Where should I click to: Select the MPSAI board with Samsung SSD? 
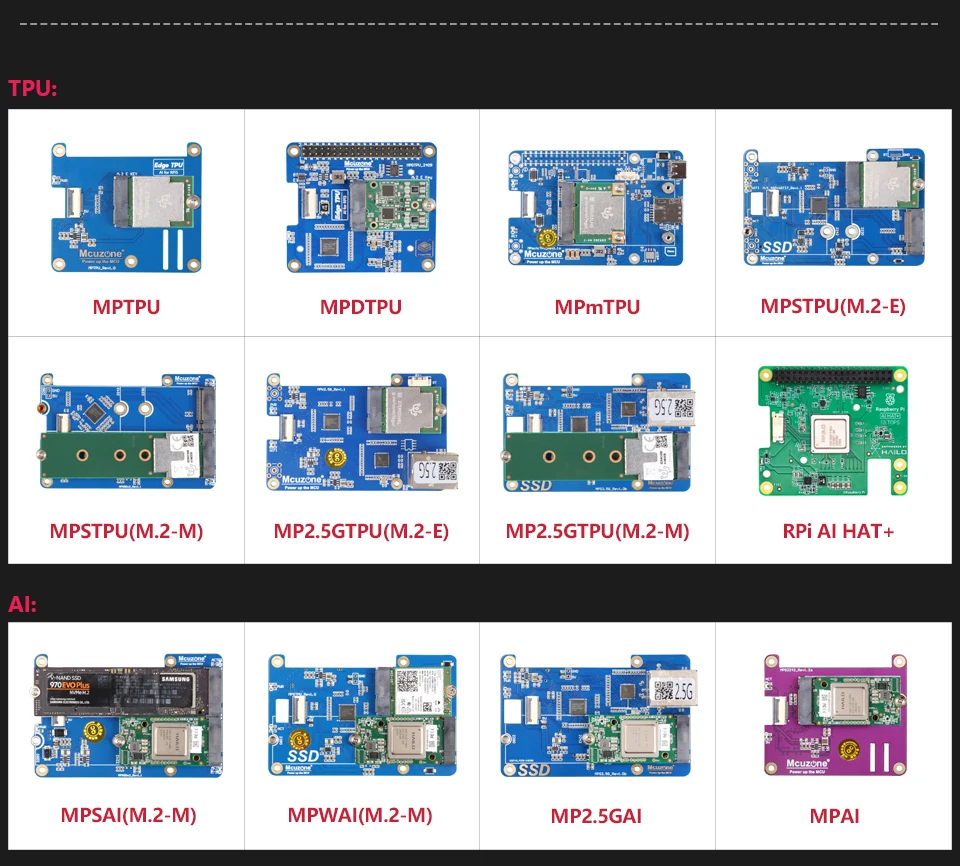click(x=126, y=716)
